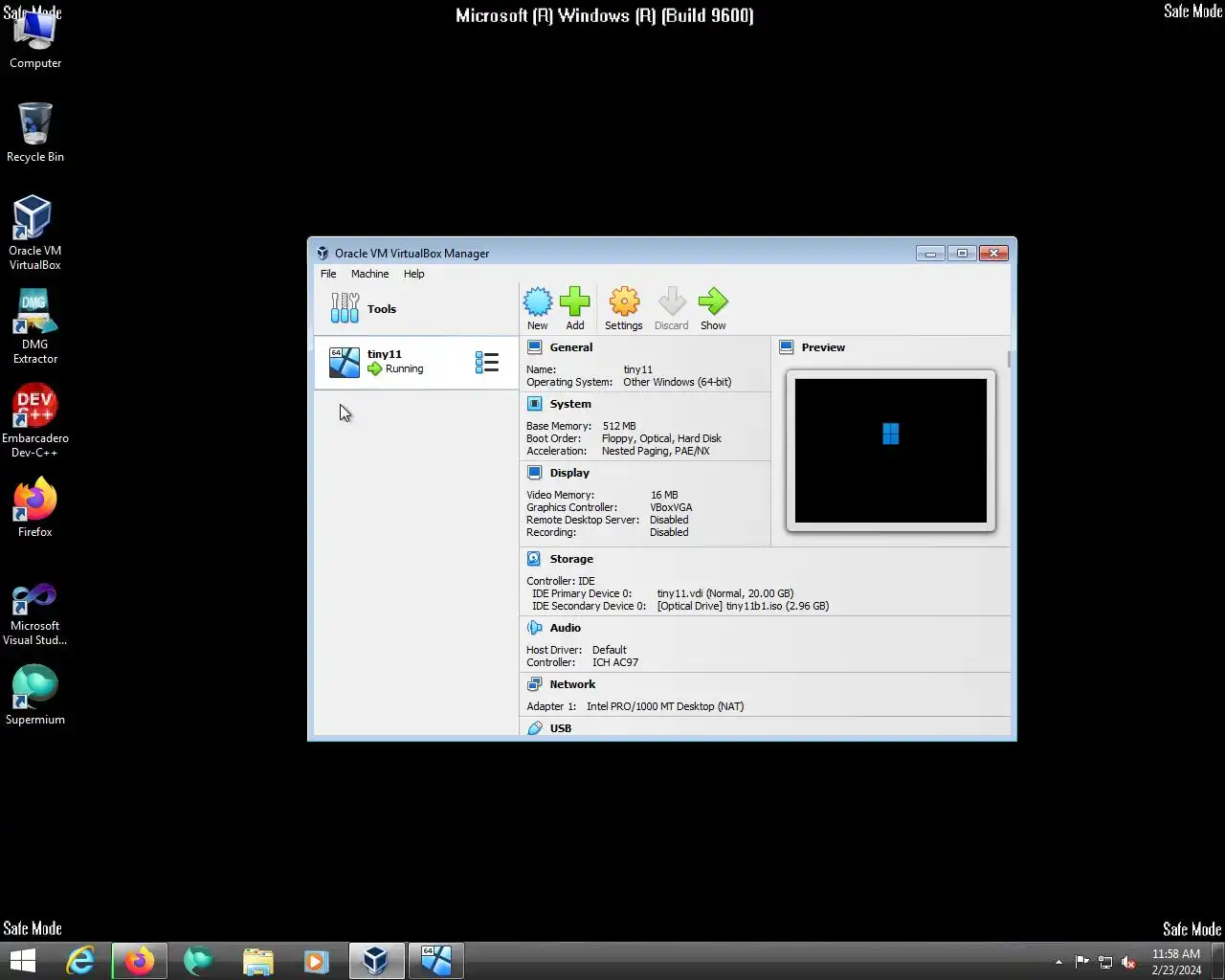Open the tiny11 machine list menu icon
This screenshot has width=1225, height=980.
(487, 363)
